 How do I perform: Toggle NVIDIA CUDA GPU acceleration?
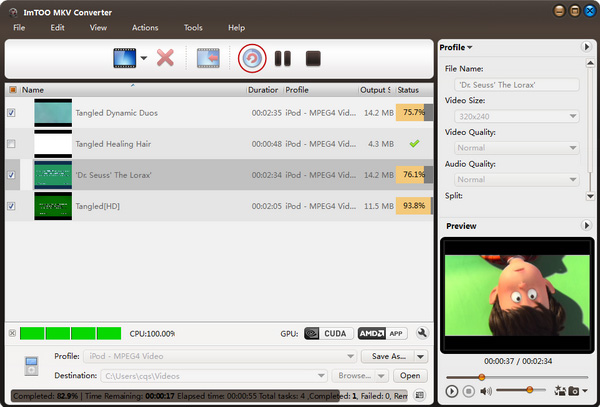[x=329, y=334]
